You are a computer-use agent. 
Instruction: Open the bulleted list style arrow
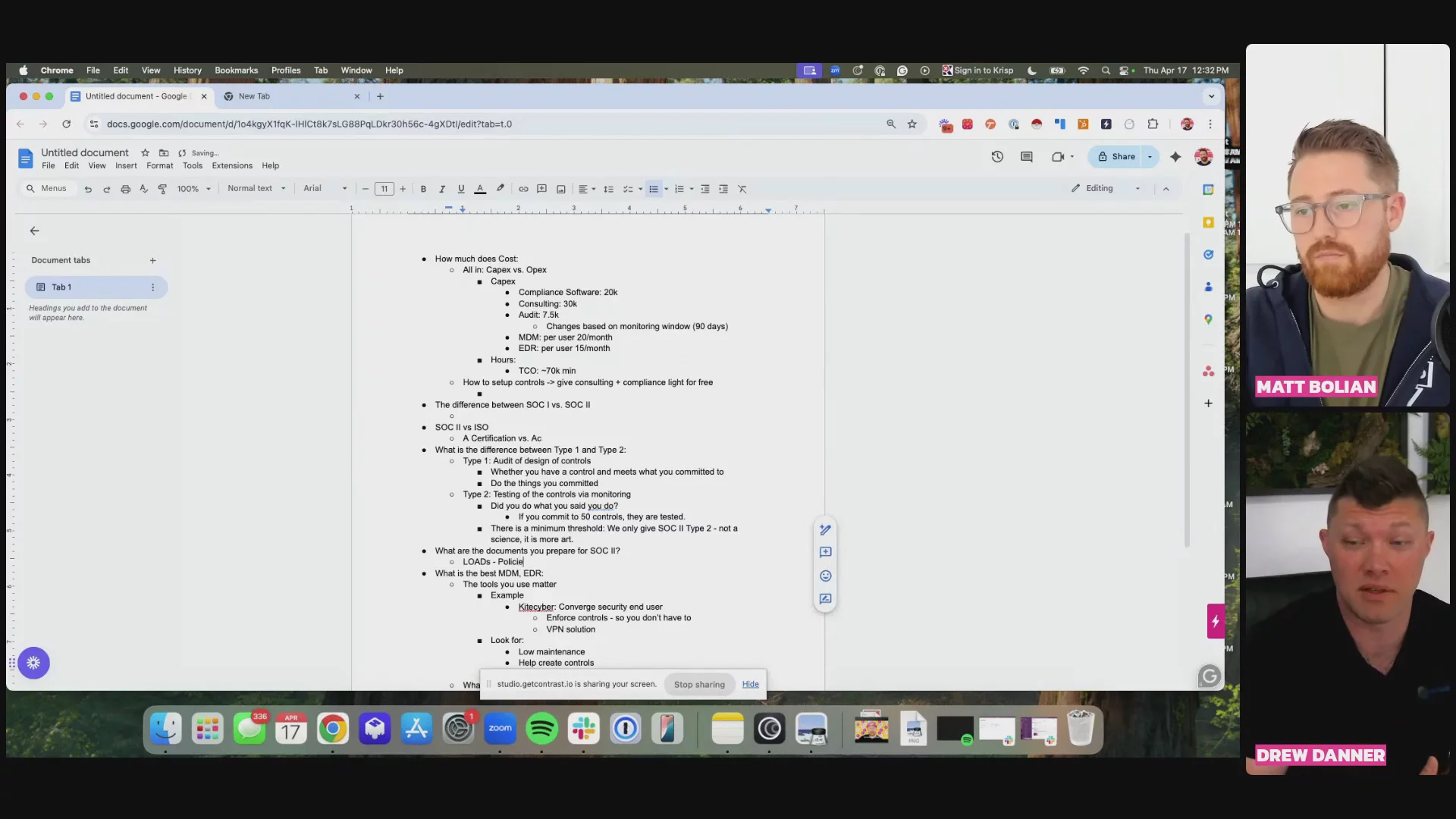point(667,189)
